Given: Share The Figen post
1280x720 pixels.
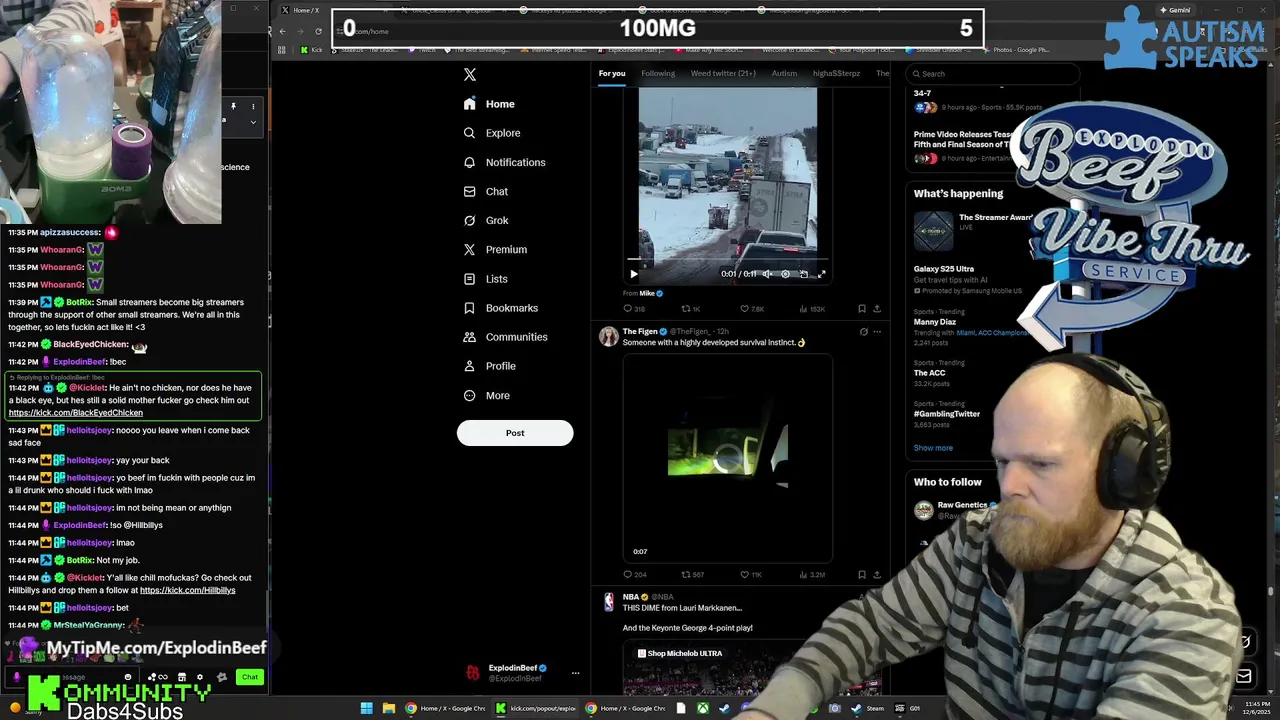Looking at the screenshot, I should (x=877, y=575).
